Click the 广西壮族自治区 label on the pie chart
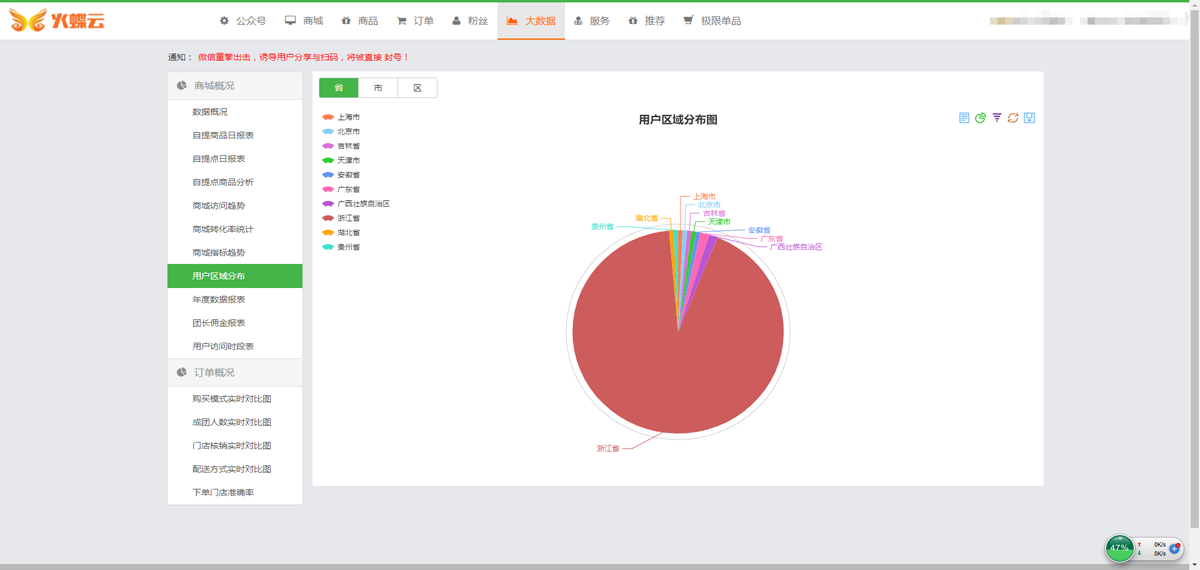The width and height of the screenshot is (1200, 570). tap(796, 247)
